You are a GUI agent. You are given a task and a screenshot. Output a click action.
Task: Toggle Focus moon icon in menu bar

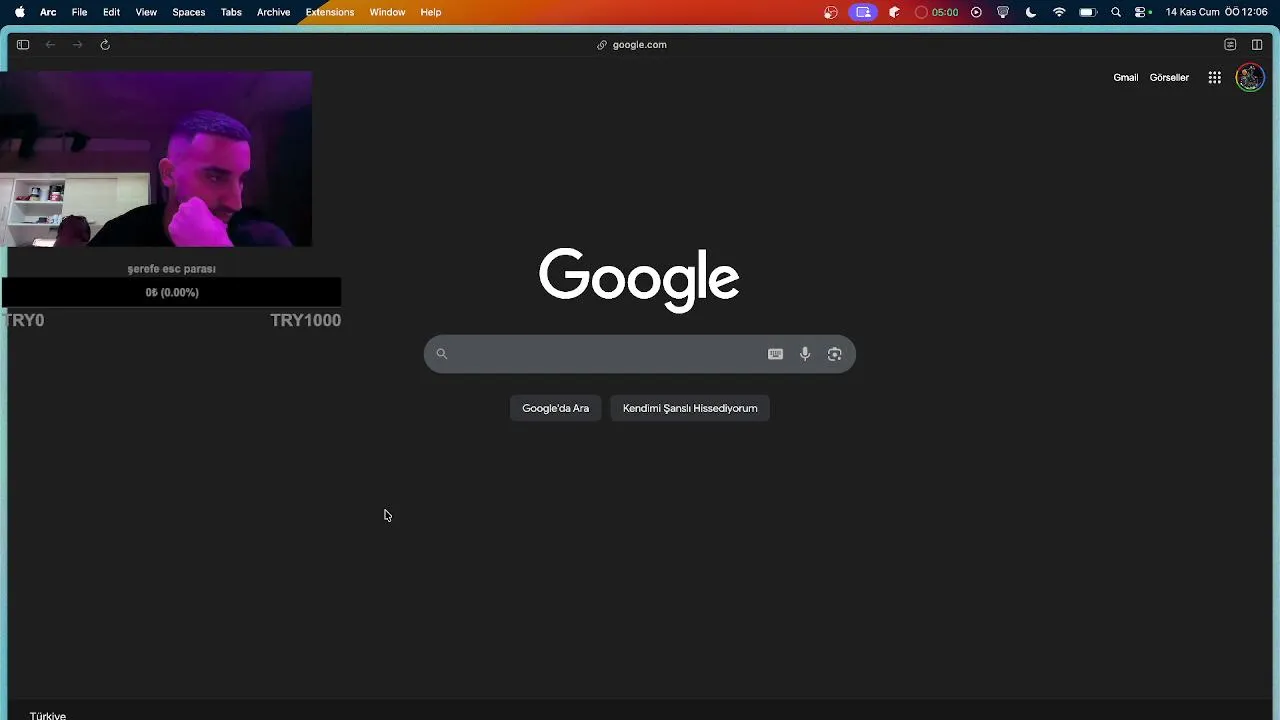click(1031, 12)
